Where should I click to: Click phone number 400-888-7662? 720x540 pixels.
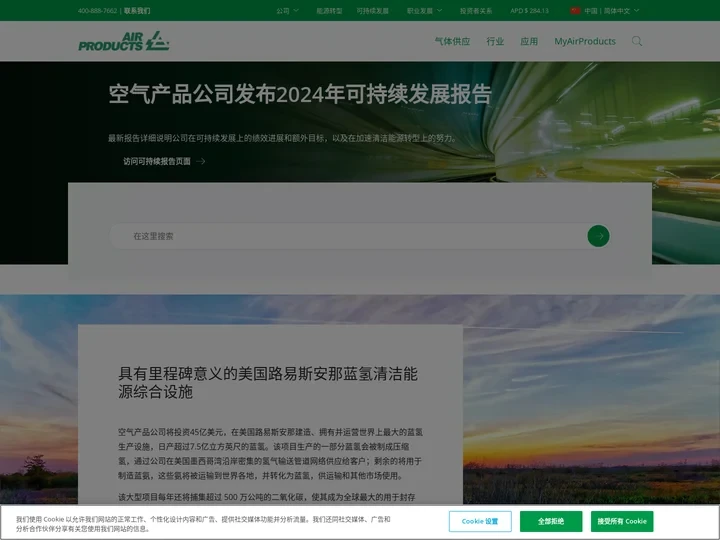click(97, 11)
